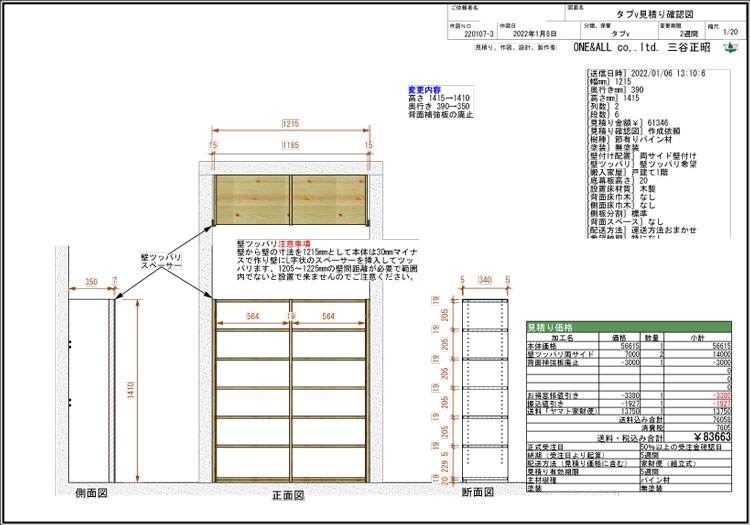Click the '見積り、作図、設計、製作者' label
750x525 pixels.
tap(515, 47)
